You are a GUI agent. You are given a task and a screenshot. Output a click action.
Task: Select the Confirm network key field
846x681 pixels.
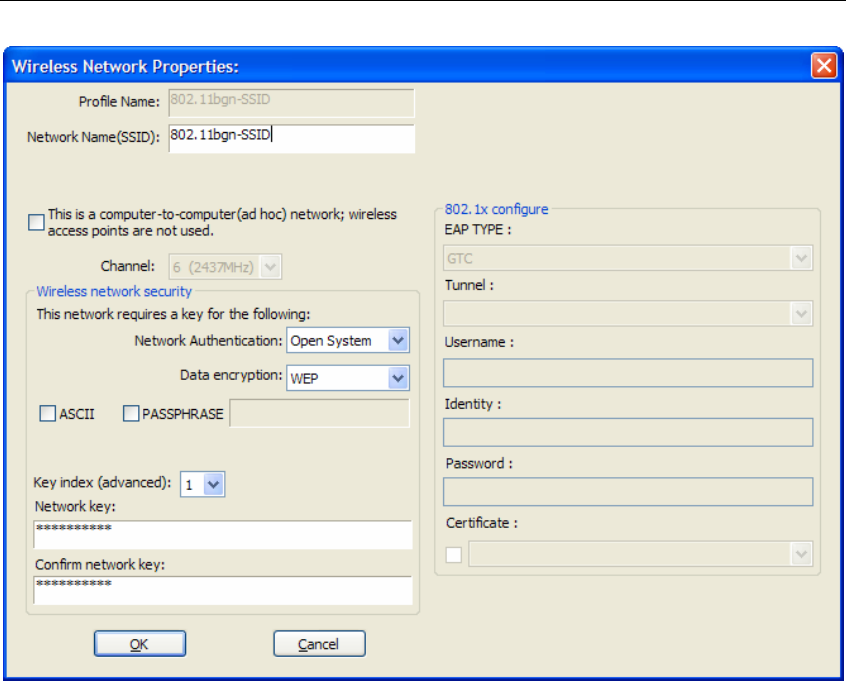point(222,590)
